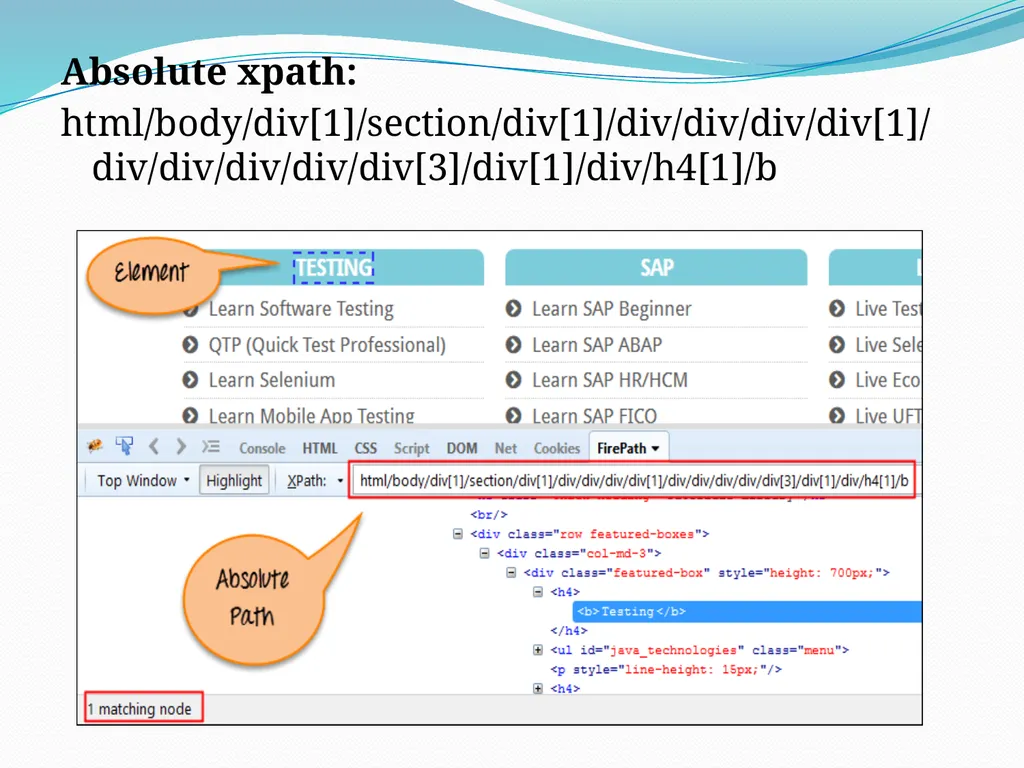This screenshot has width=1024, height=768.
Task: Activate the element inspector icon
Action: [124, 446]
